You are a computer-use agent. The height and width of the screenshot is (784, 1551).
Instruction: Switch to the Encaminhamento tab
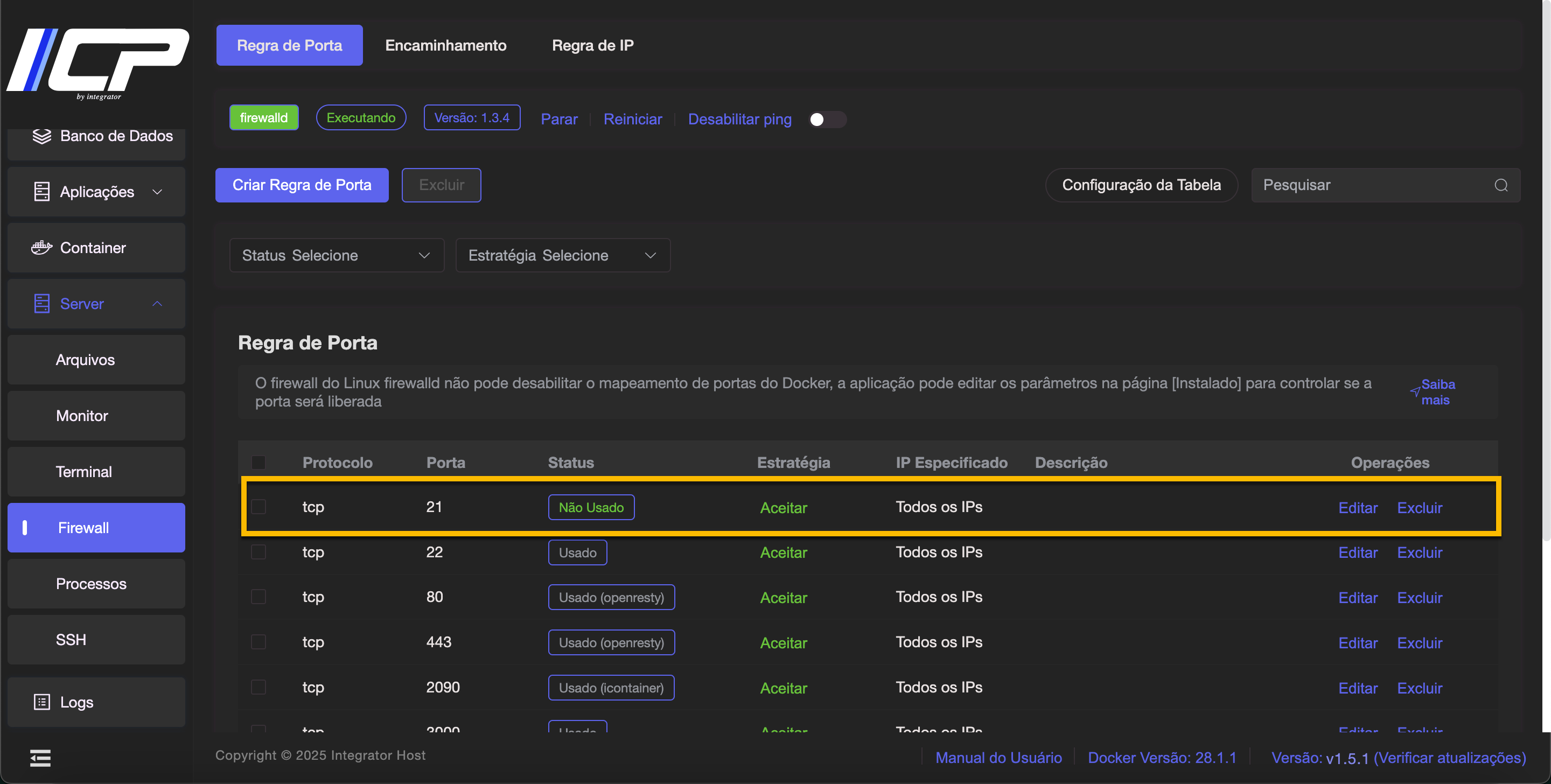pyautogui.click(x=445, y=45)
